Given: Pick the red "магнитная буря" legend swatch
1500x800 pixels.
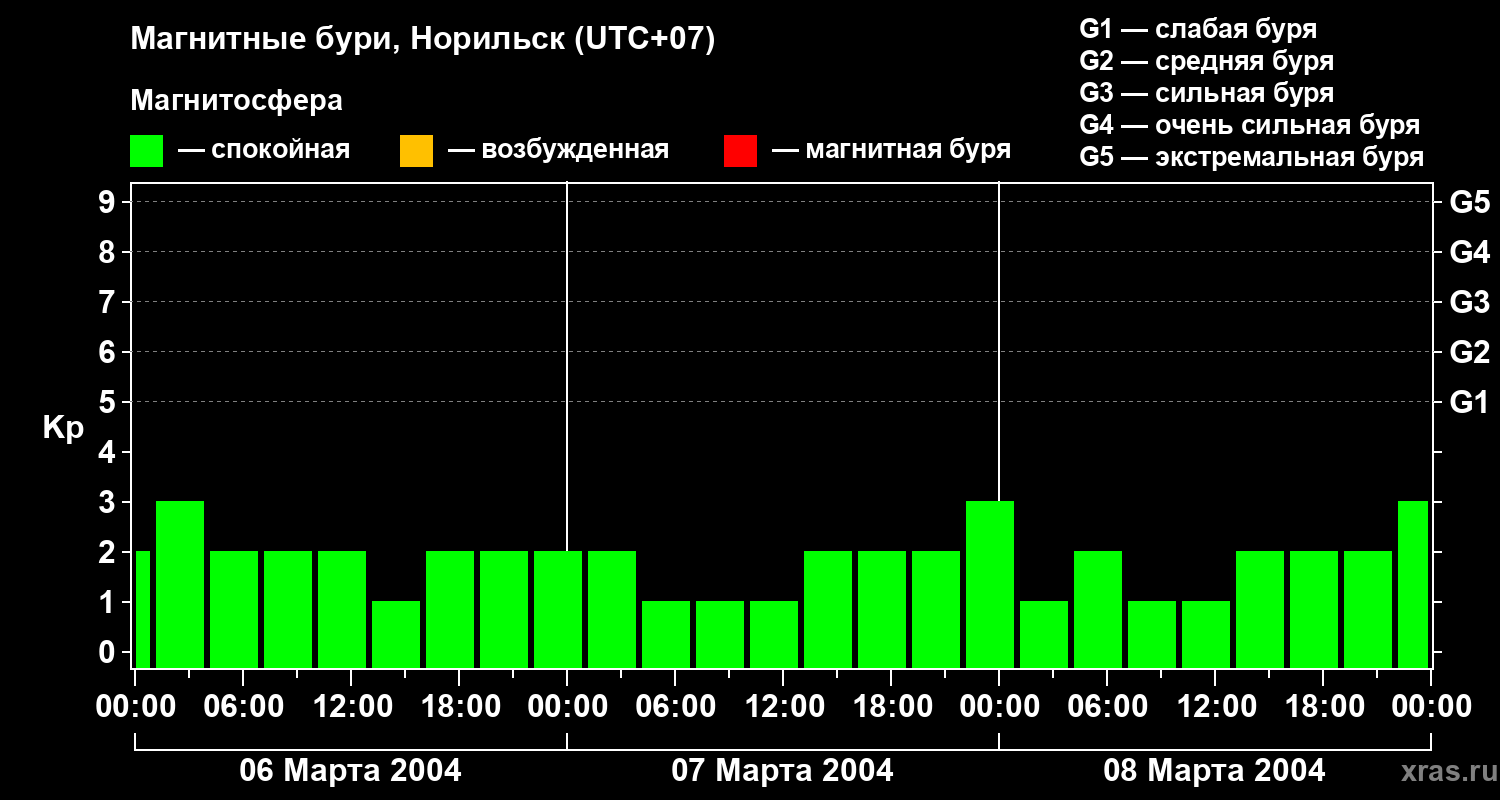Looking at the screenshot, I should [740, 151].
